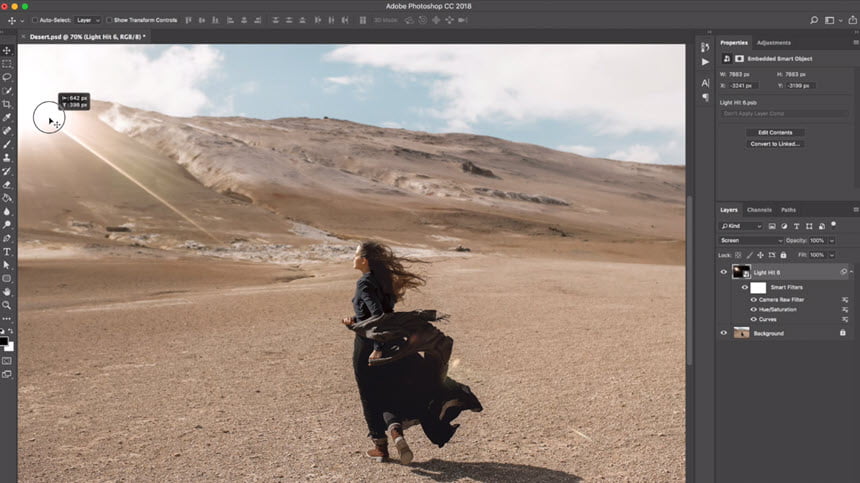Enable the Auto-Select checkbox

(35, 20)
